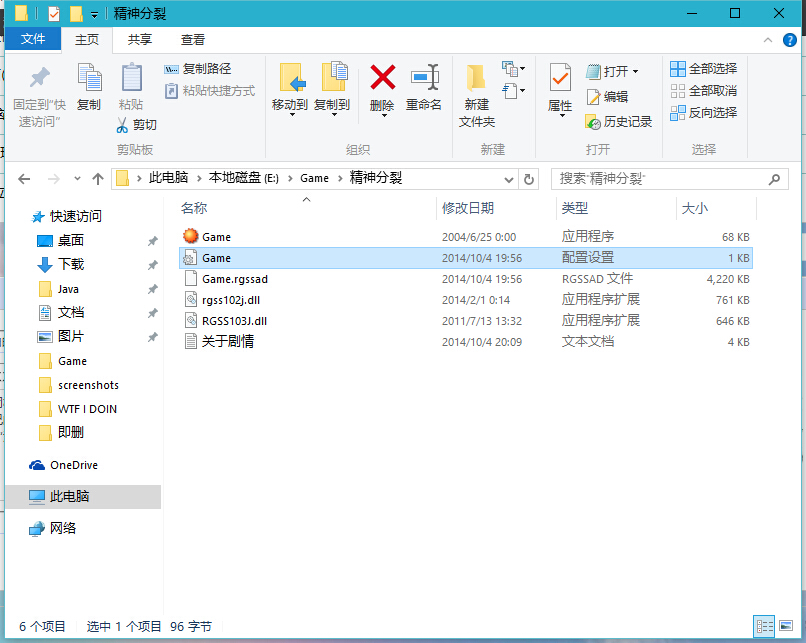The image size is (806, 643).
Task: Select RGSS103J.dll file
Action: (466, 321)
